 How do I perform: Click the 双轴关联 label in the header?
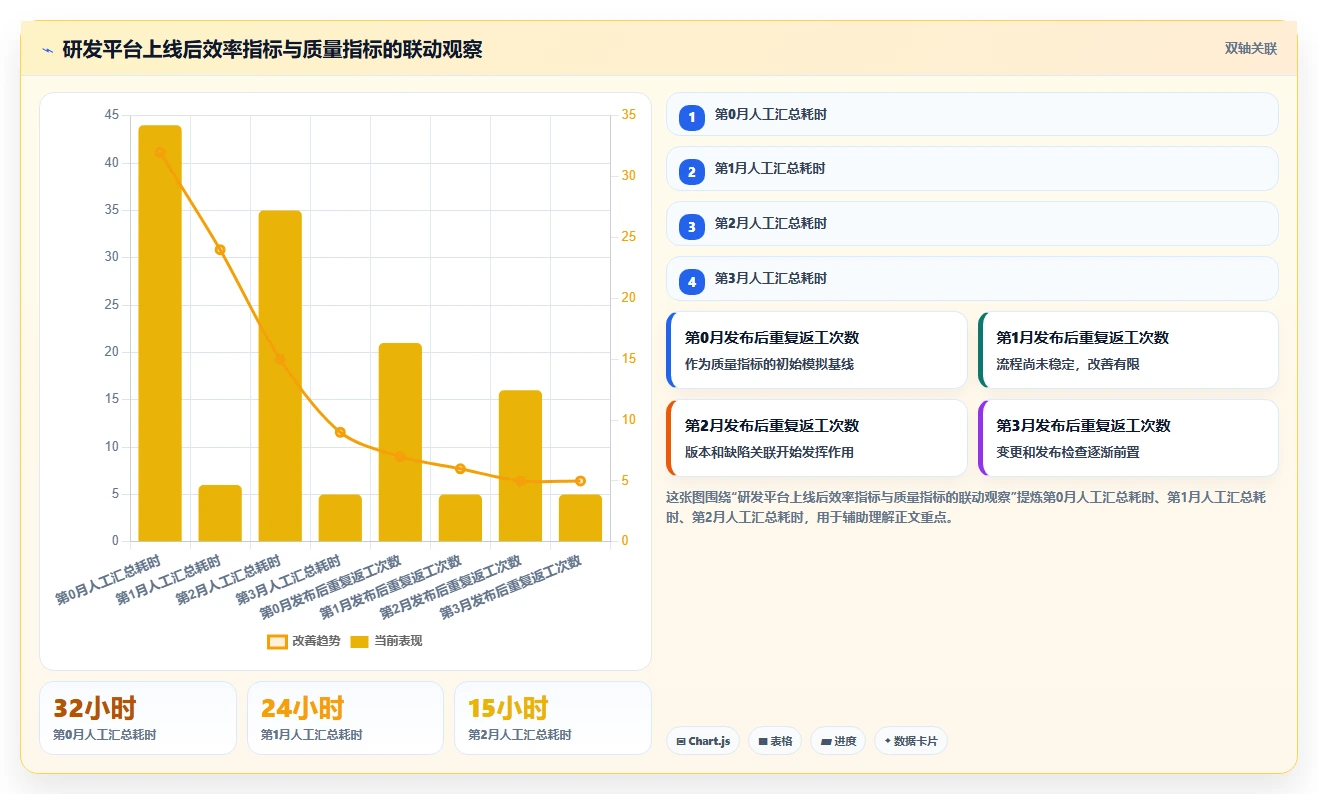tap(1251, 49)
